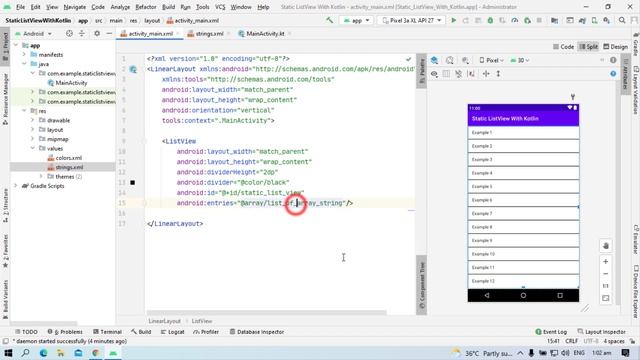This screenshot has width=640, height=360.
Task: Click the Select Opened File target icon
Action: click(69, 33)
